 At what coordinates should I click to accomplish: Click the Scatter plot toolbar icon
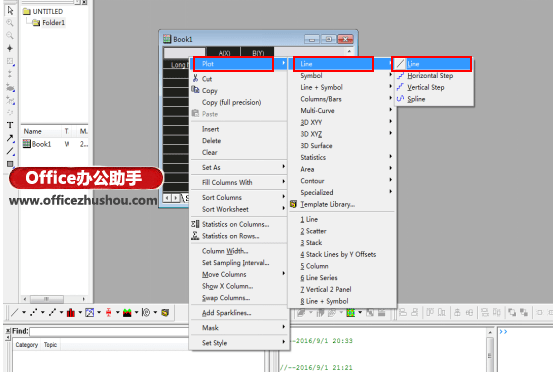(x=34, y=312)
